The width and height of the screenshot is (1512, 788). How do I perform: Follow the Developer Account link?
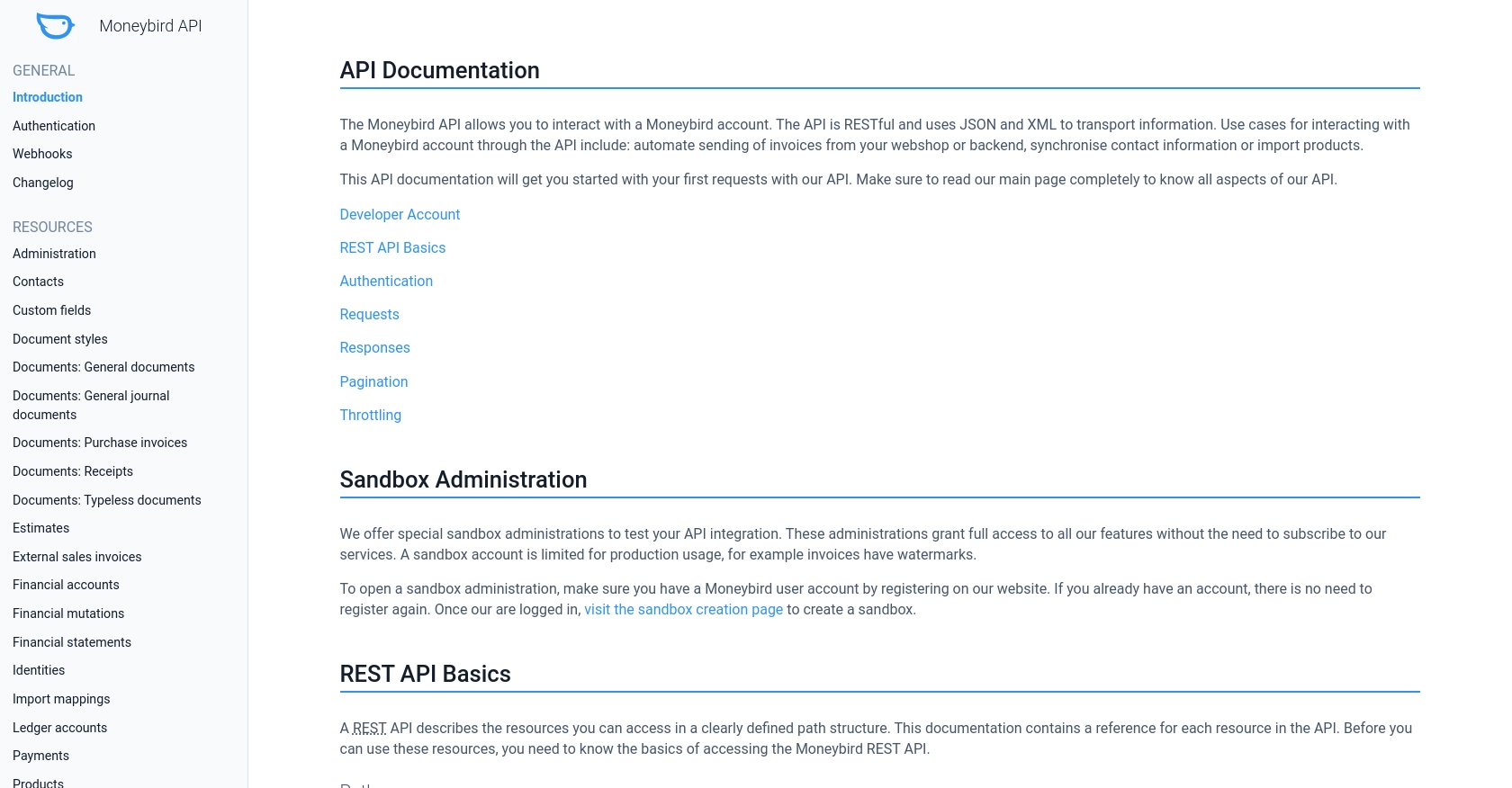[x=400, y=214]
